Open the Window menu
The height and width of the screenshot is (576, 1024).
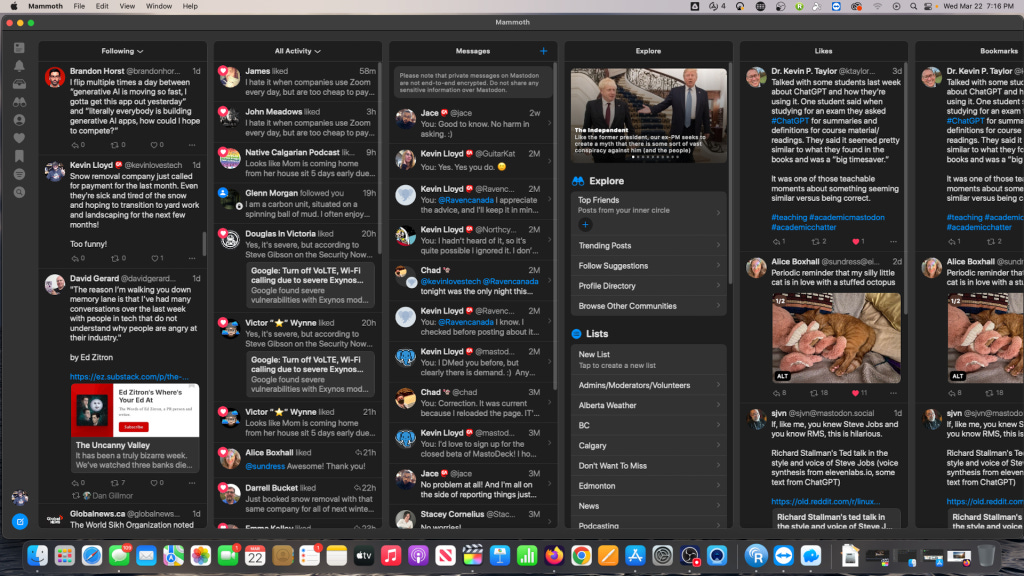[159, 6]
